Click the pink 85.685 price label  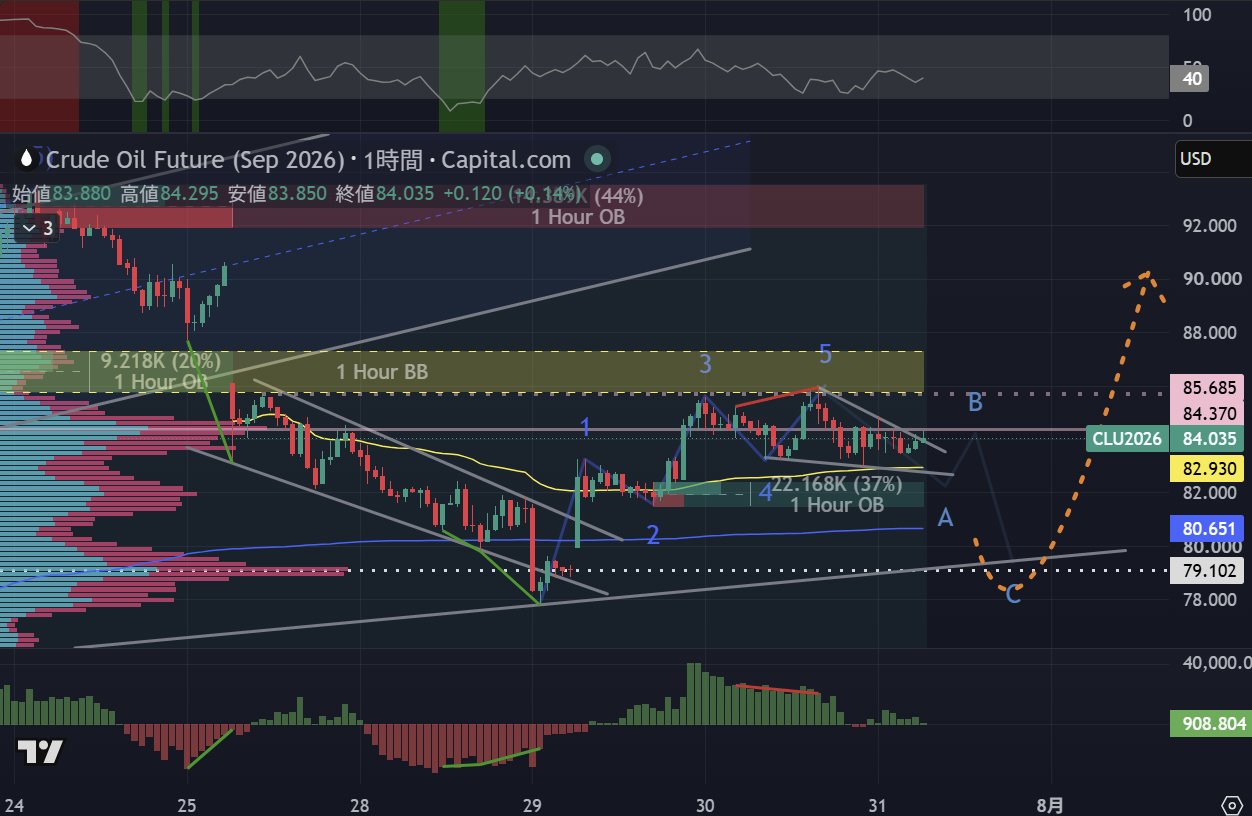[x=1210, y=387]
